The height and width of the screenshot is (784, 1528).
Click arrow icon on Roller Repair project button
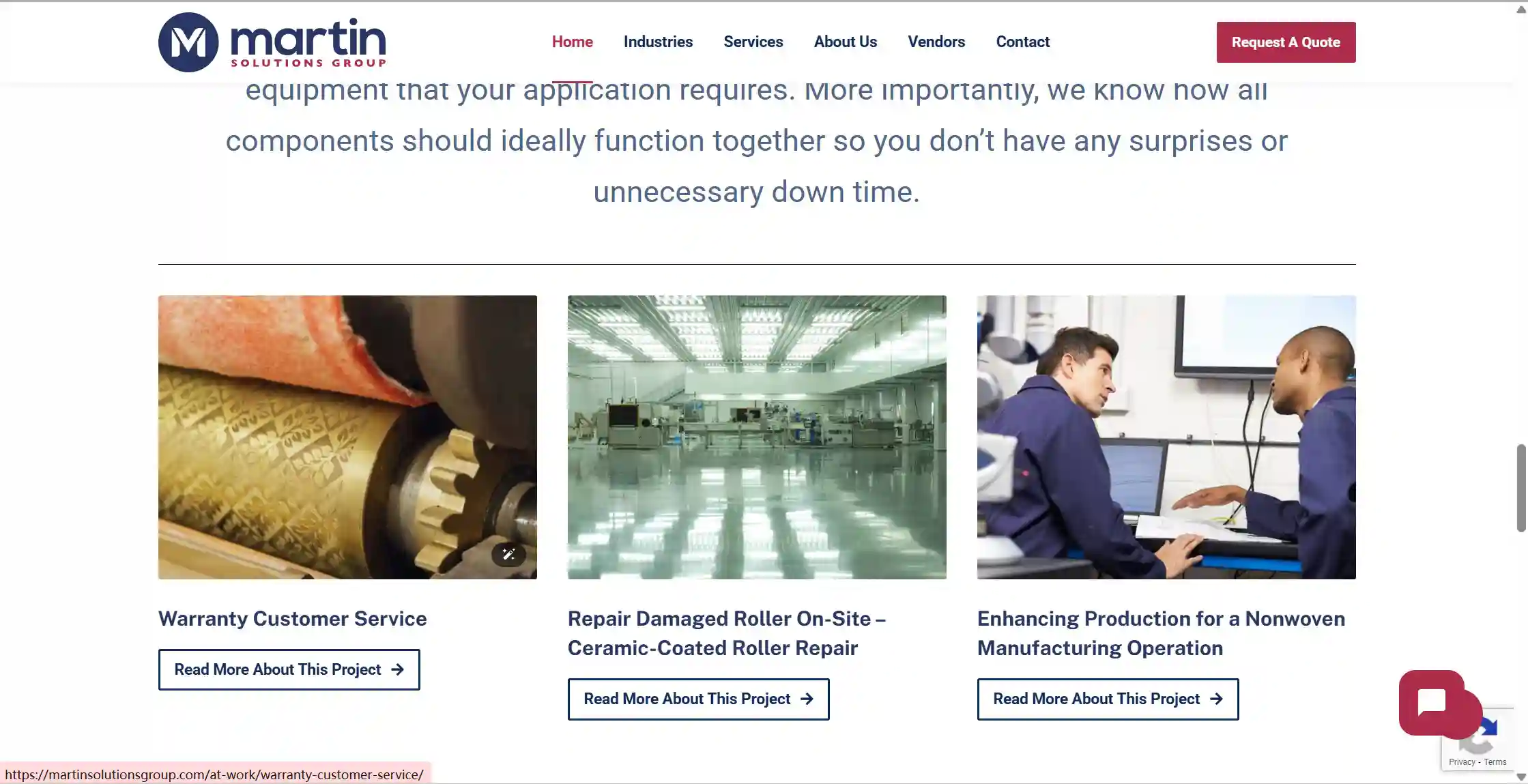[807, 699]
